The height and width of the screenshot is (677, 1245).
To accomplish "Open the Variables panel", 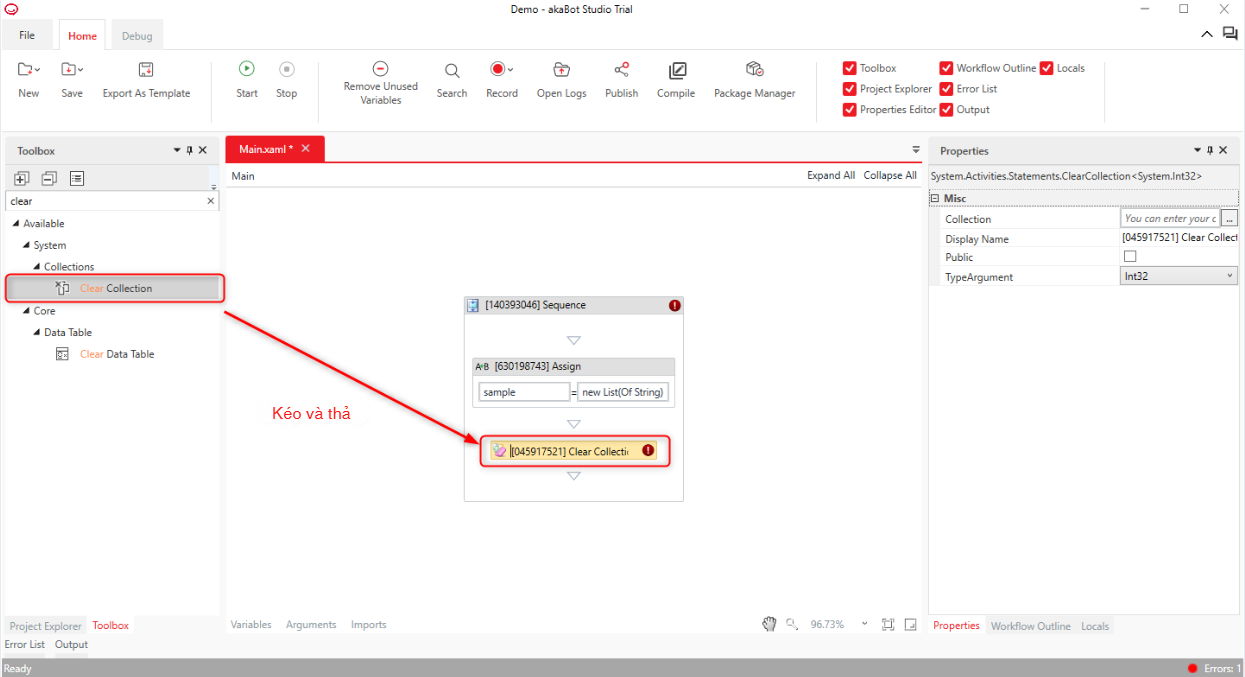I will tap(251, 624).
